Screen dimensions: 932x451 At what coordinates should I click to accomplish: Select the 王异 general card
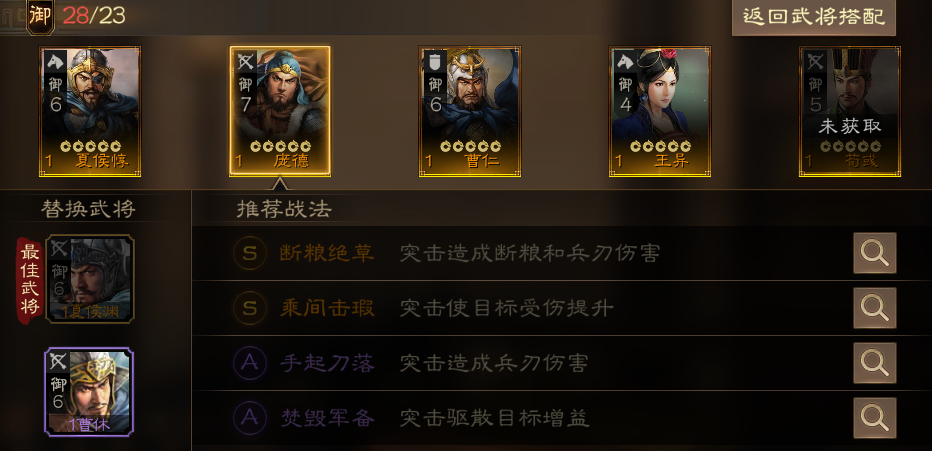660,112
